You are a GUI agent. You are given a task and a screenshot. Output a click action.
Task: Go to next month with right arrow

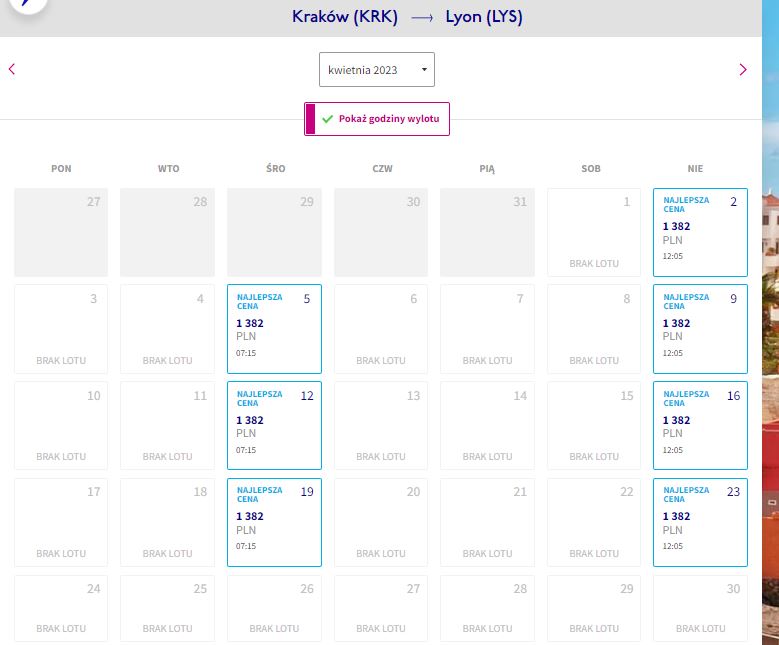click(x=743, y=70)
